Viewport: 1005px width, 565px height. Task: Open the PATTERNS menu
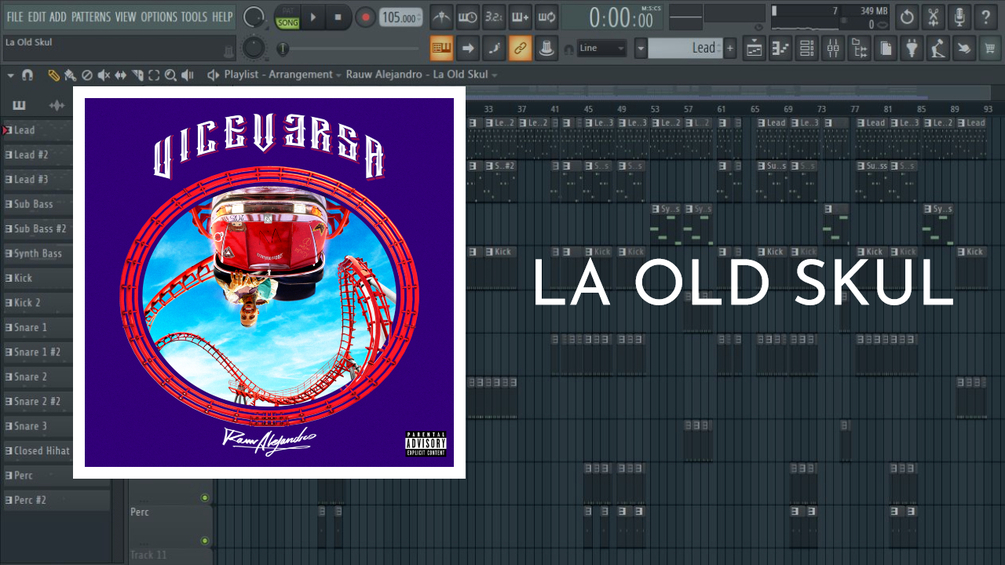pyautogui.click(x=91, y=17)
